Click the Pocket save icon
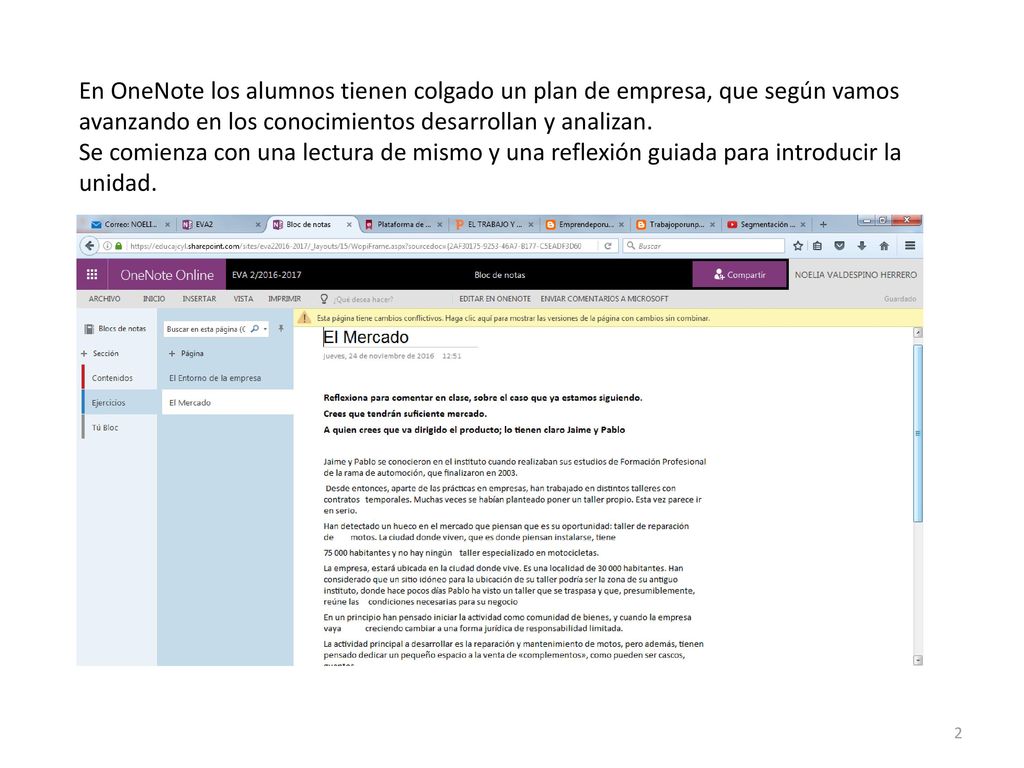 pyautogui.click(x=840, y=246)
